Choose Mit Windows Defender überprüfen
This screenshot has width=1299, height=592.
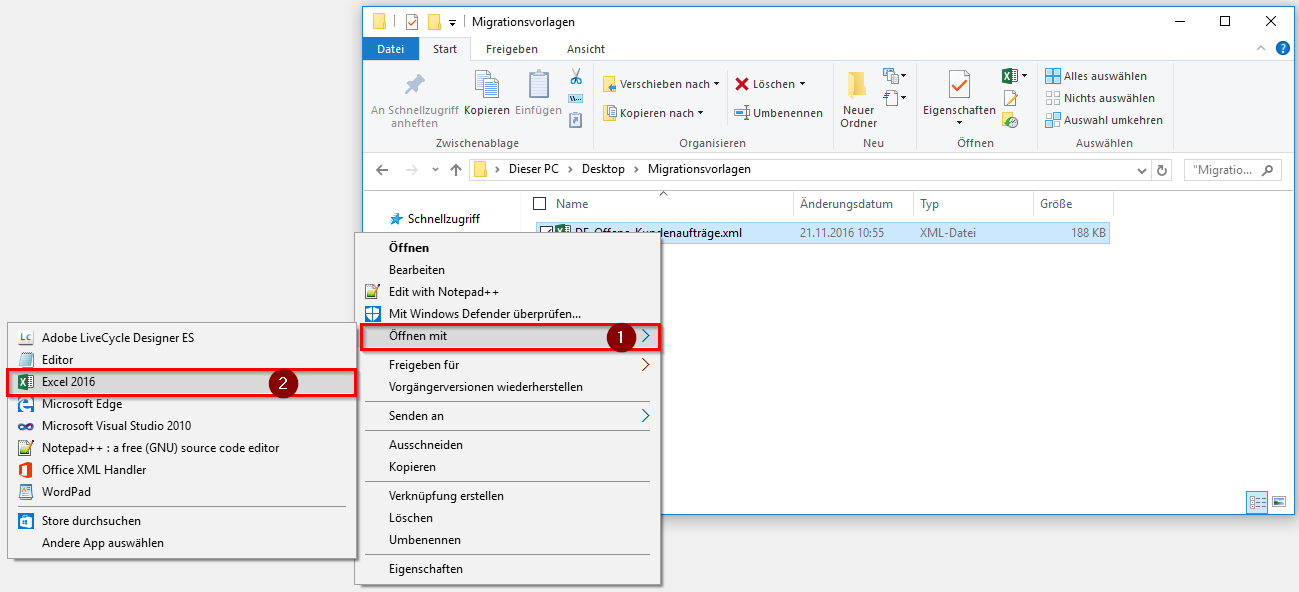coord(509,314)
